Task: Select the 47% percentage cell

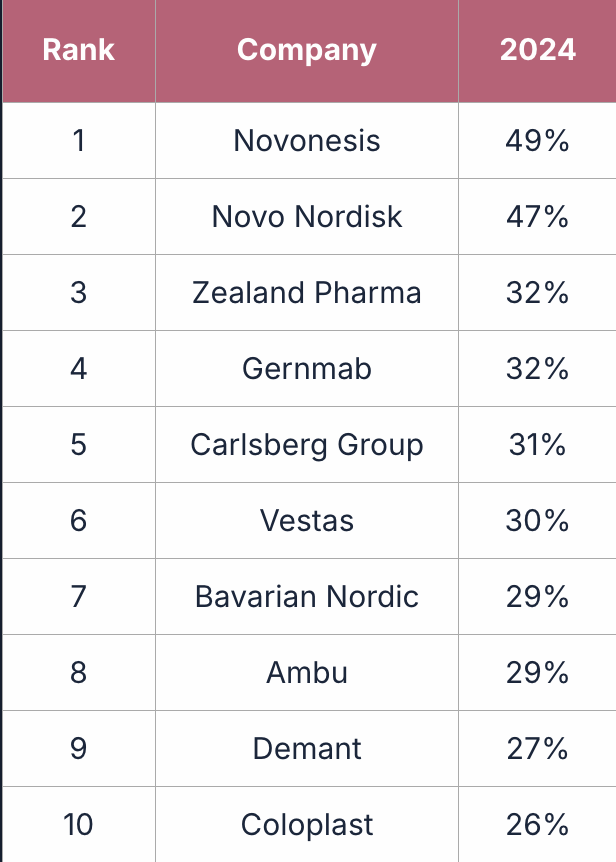Action: [x=537, y=217]
